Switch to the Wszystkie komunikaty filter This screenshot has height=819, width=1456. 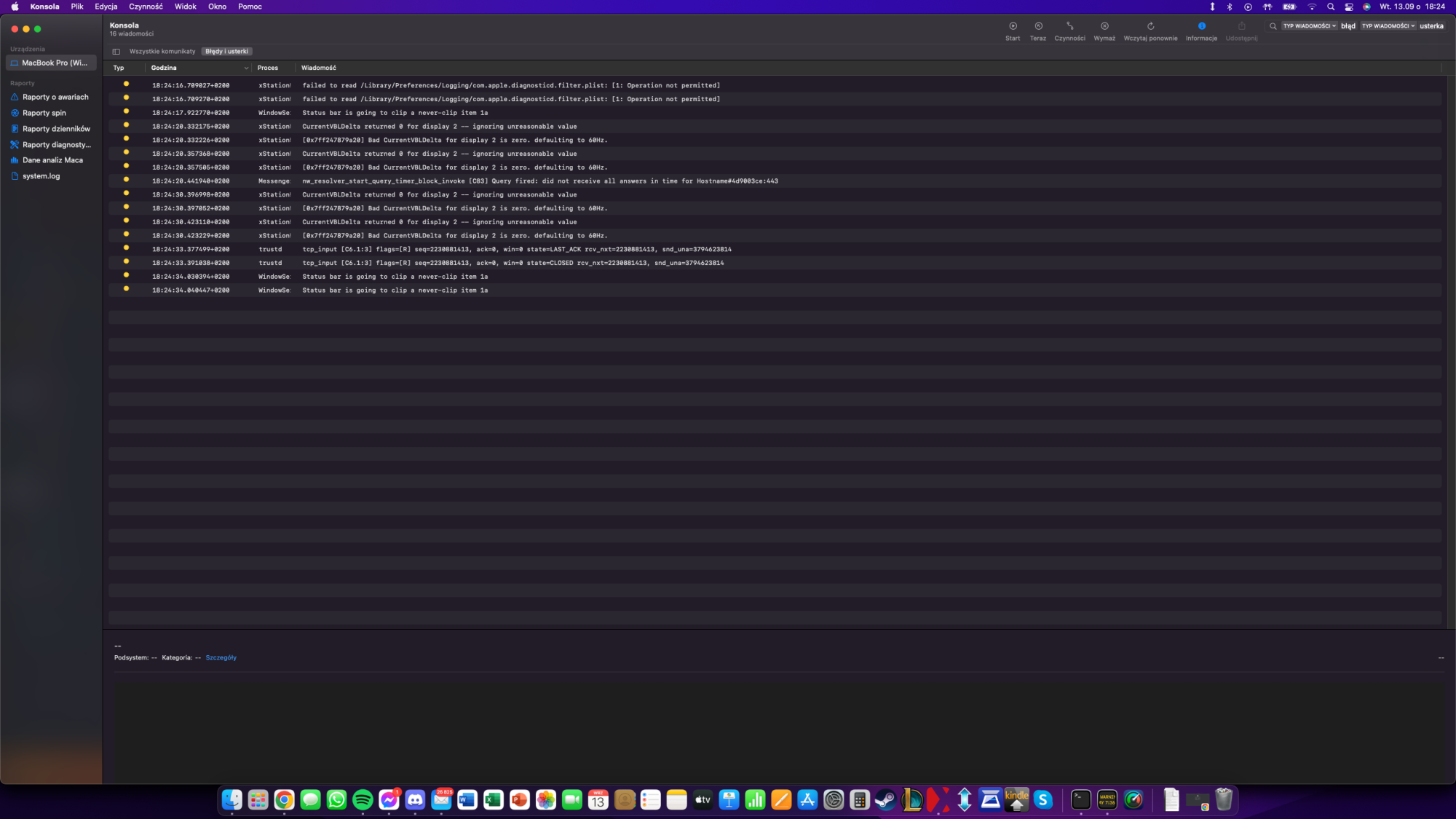pyautogui.click(x=162, y=52)
